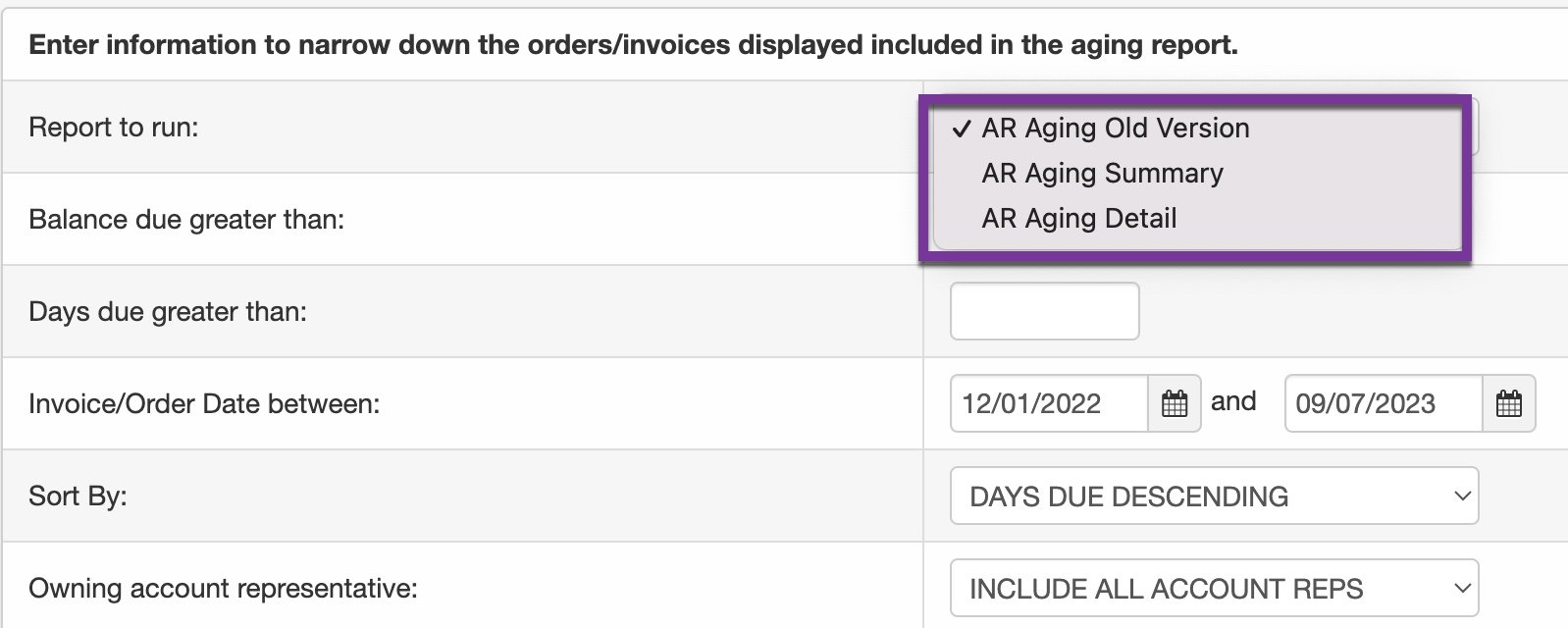
Task: Open the Sort By dropdown
Action: (x=1214, y=496)
